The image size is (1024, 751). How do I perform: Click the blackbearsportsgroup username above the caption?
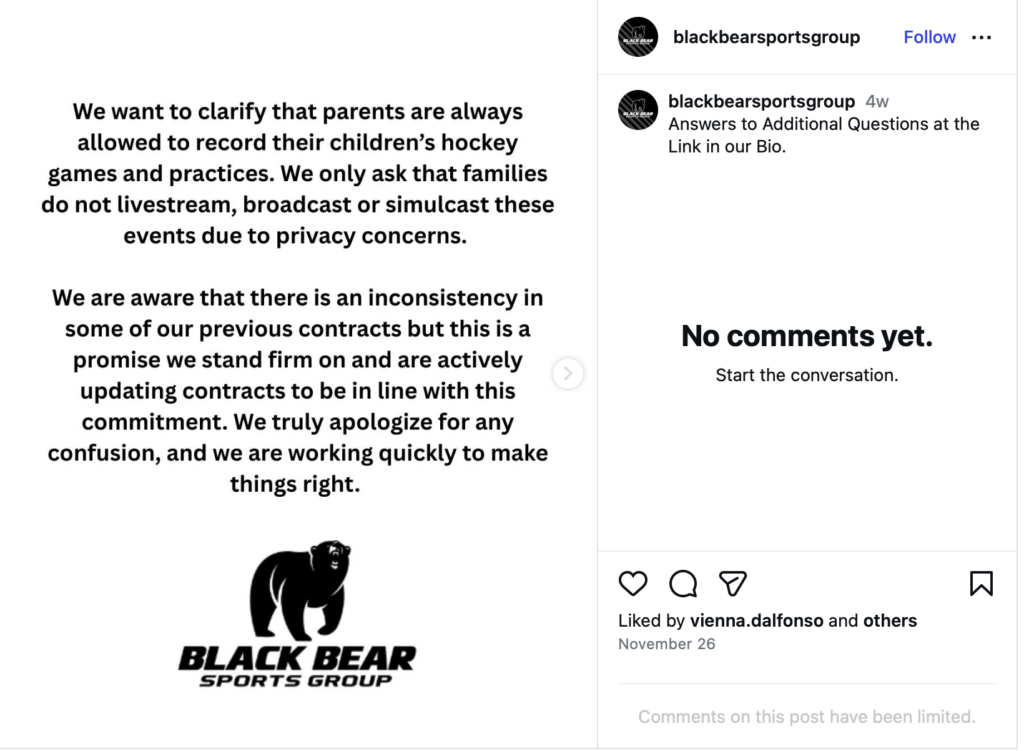(x=761, y=100)
